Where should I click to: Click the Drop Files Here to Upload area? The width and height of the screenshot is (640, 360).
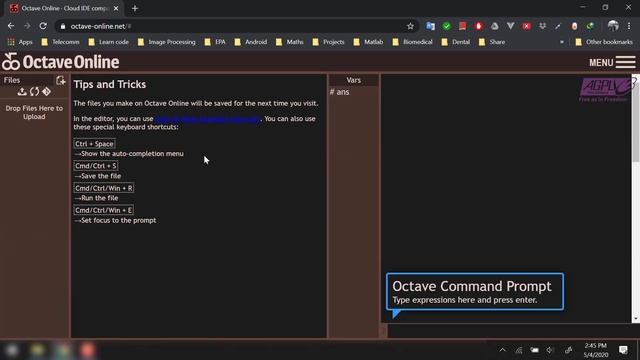coord(34,112)
